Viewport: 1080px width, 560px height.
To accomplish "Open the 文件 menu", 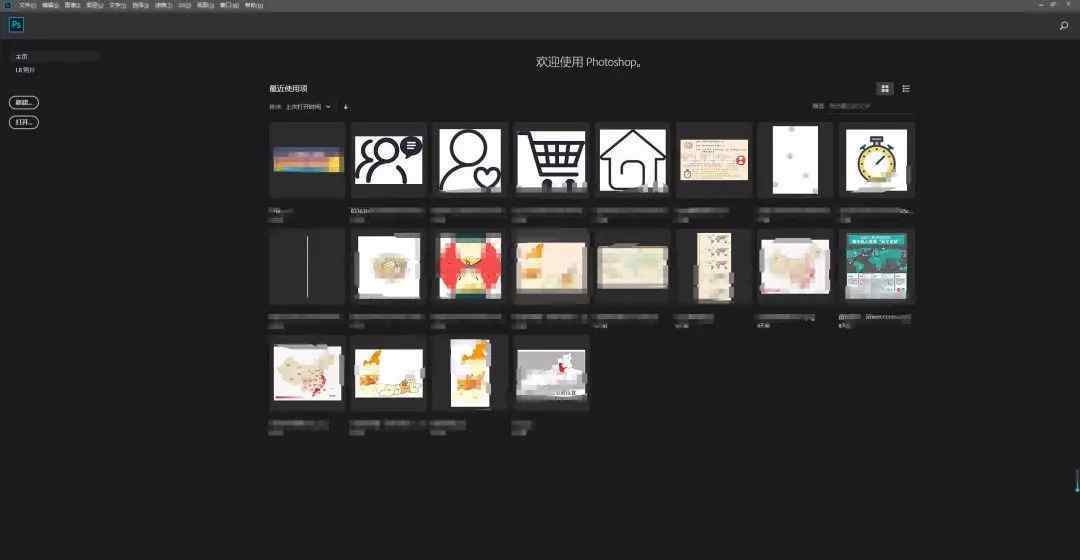I will click(28, 5).
